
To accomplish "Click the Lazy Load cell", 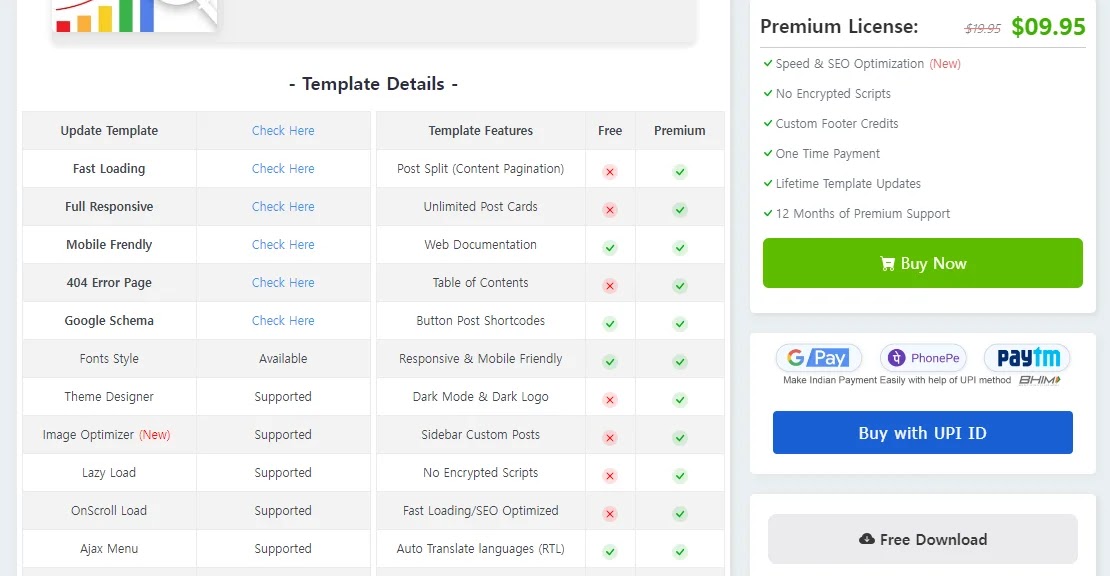I will click(x=109, y=473).
